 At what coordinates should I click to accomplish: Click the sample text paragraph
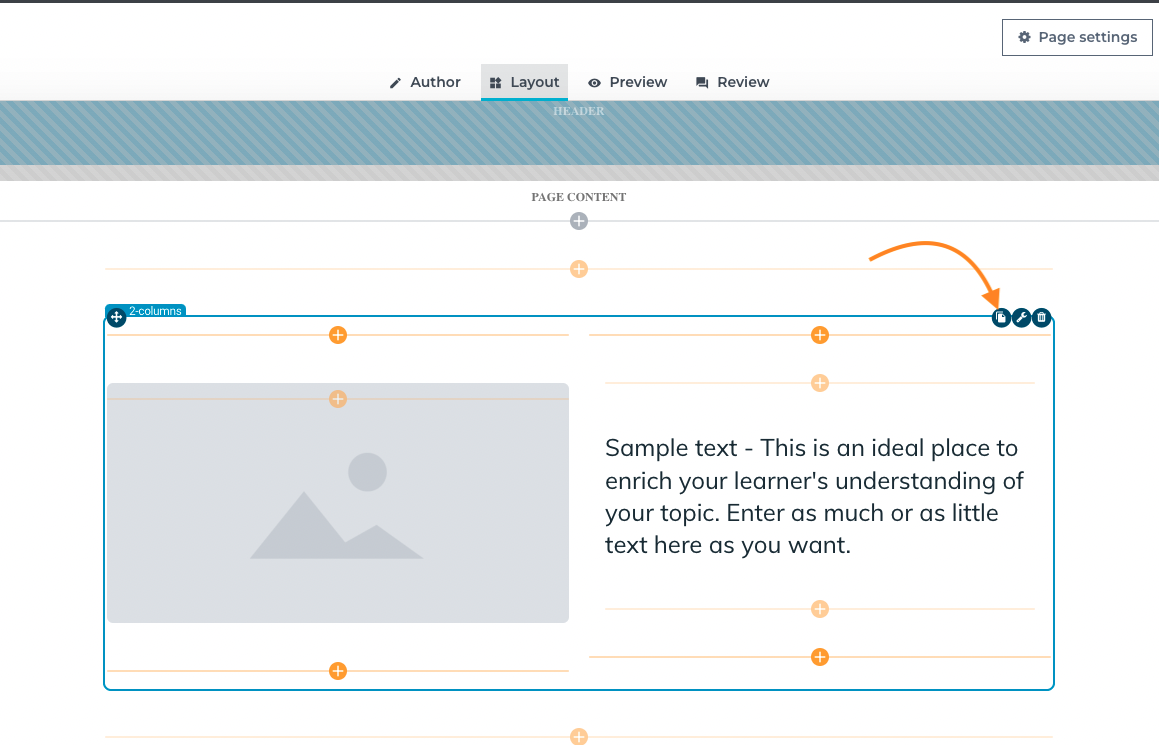(x=814, y=496)
